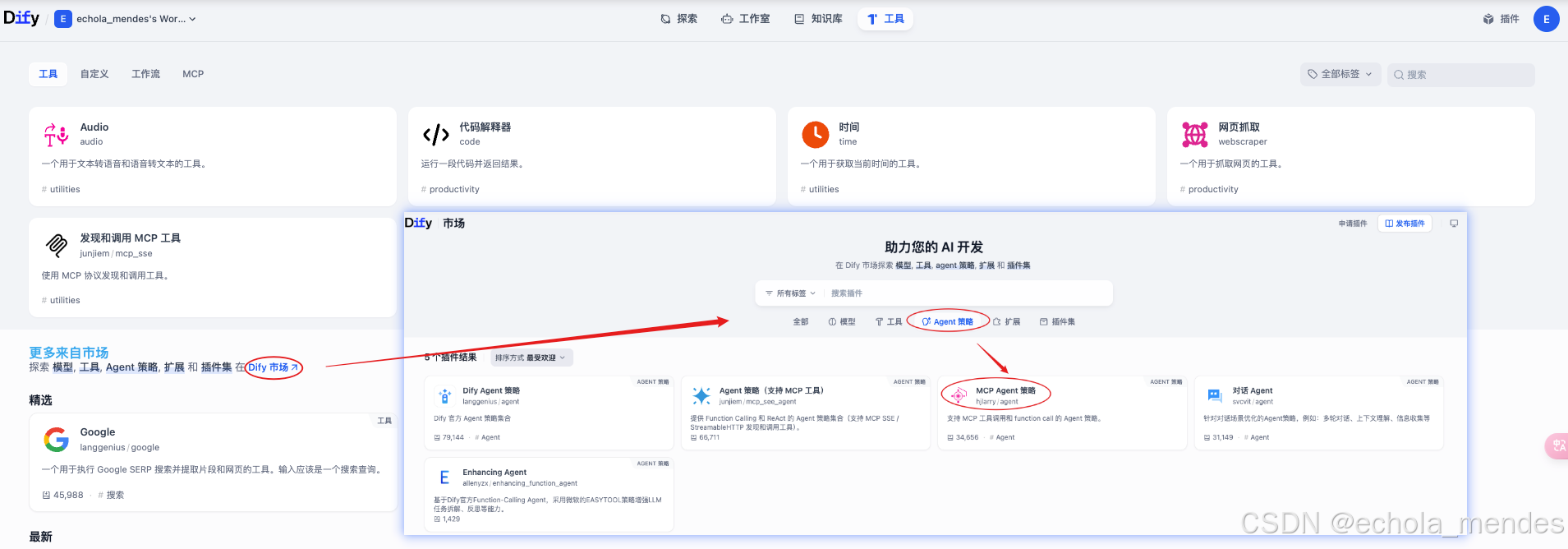The width and height of the screenshot is (1568, 549).
Task: Click the blue star icon of Agent 策略（支持 MCP 工具）
Action: (x=701, y=396)
